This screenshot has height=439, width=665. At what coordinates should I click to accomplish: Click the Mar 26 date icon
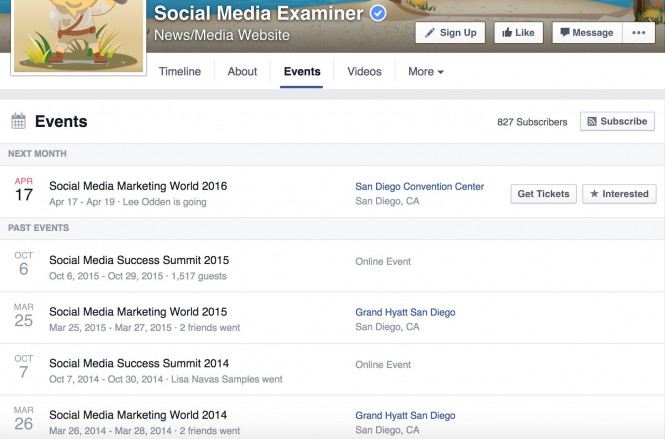click(23, 420)
